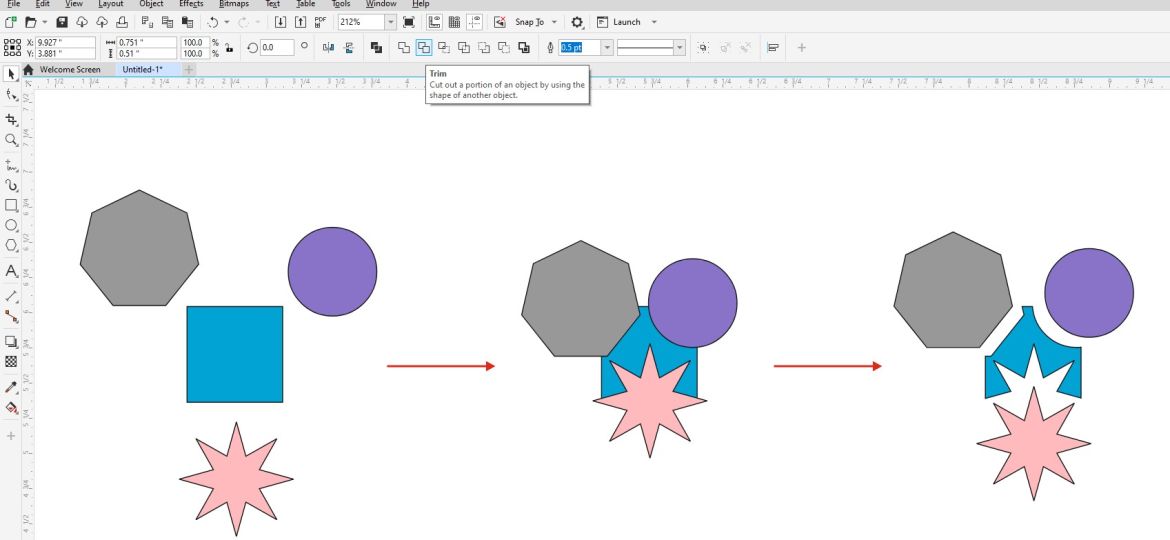Toggle show rulers button
Image resolution: width=1170 pixels, height=540 pixels.
coord(435,22)
